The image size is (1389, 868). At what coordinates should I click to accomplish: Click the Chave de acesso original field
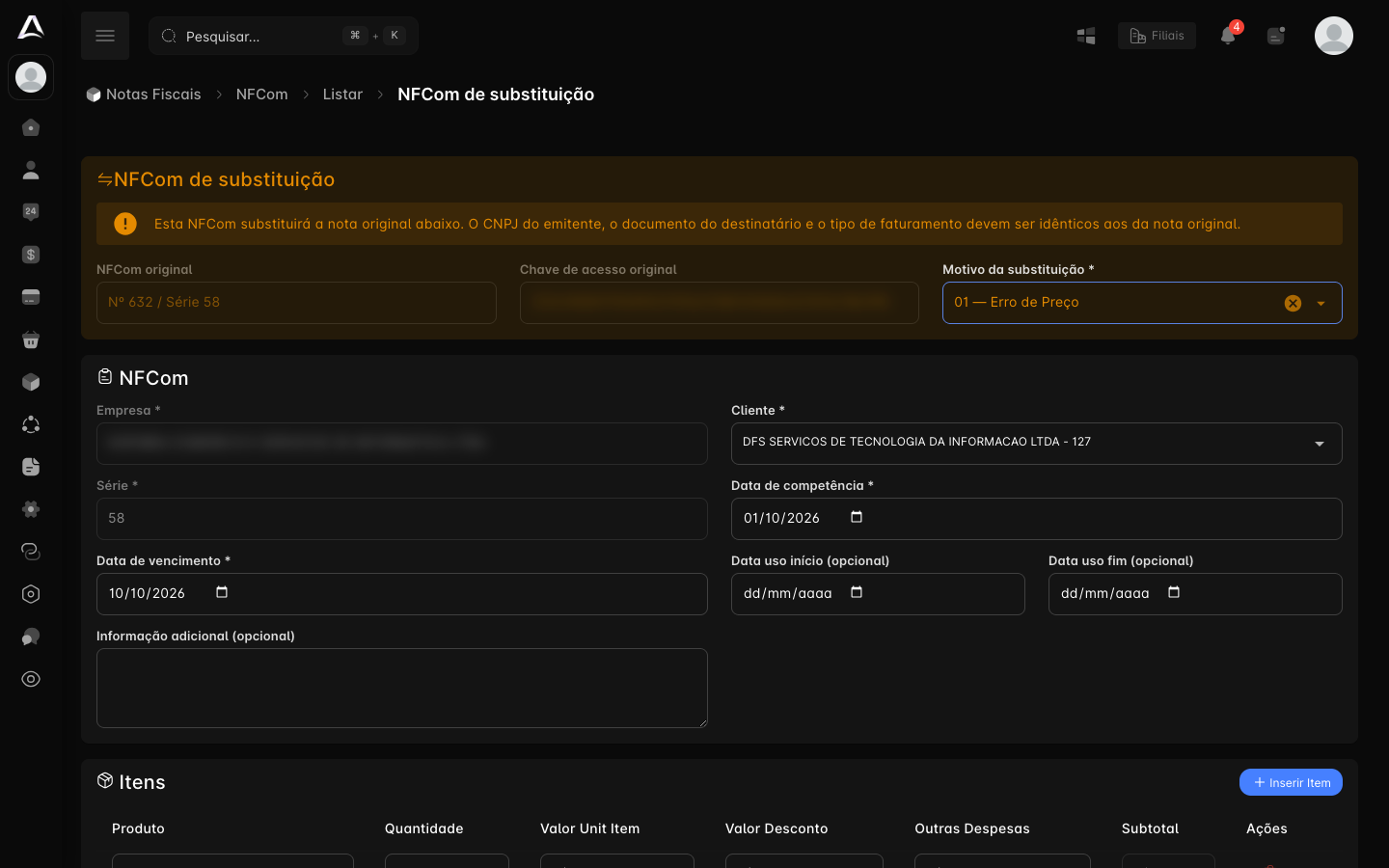point(720,303)
